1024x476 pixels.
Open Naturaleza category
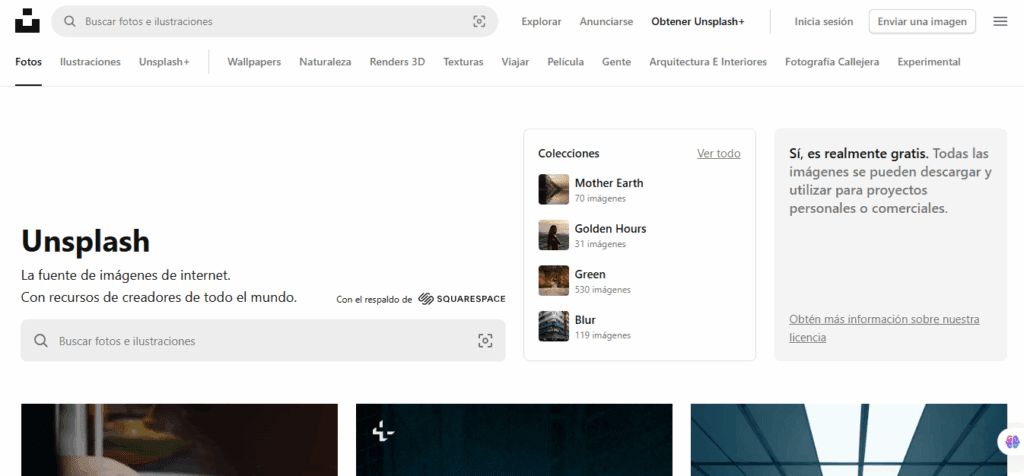325,62
